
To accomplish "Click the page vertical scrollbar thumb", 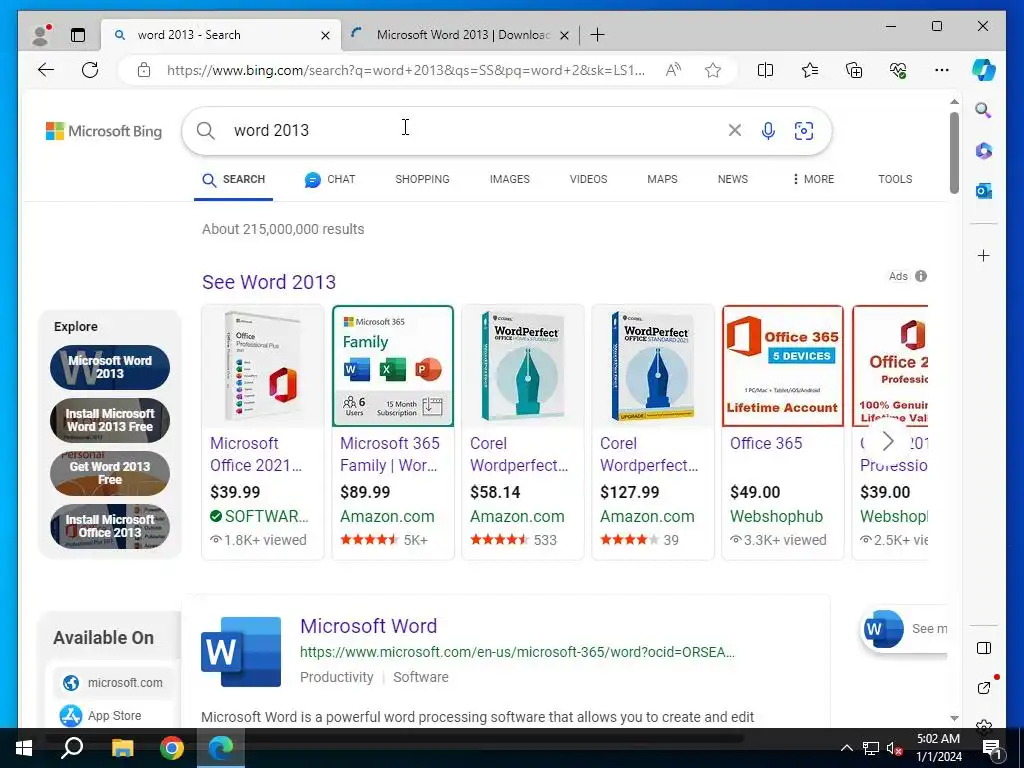I will click(x=954, y=153).
